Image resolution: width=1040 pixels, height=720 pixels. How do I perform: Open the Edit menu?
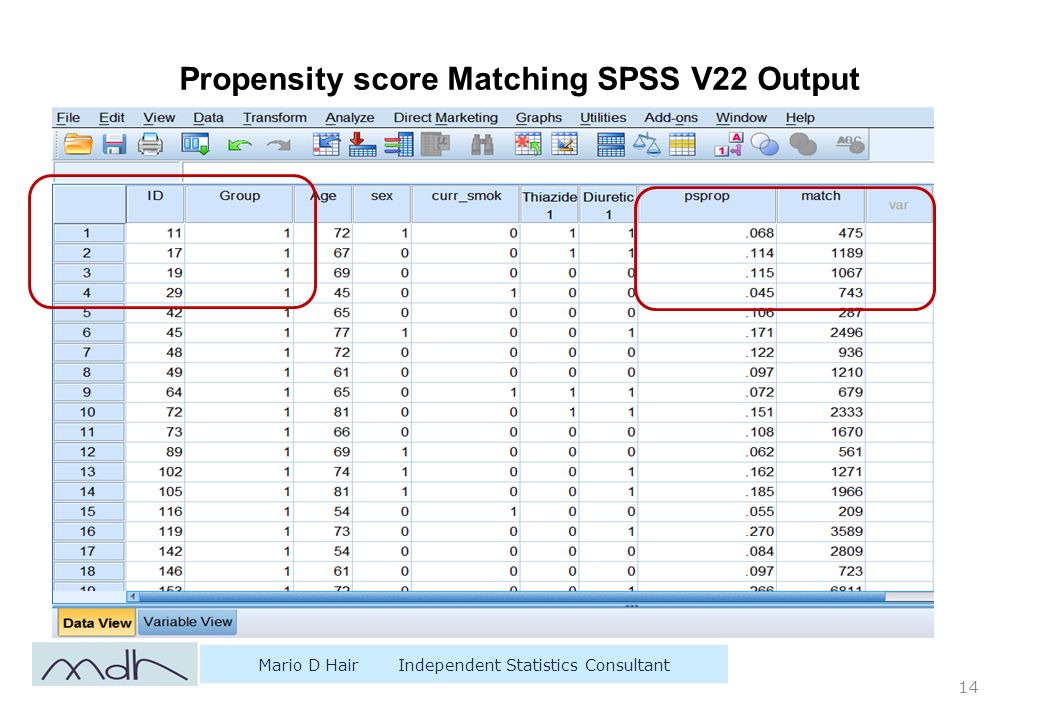(x=111, y=117)
